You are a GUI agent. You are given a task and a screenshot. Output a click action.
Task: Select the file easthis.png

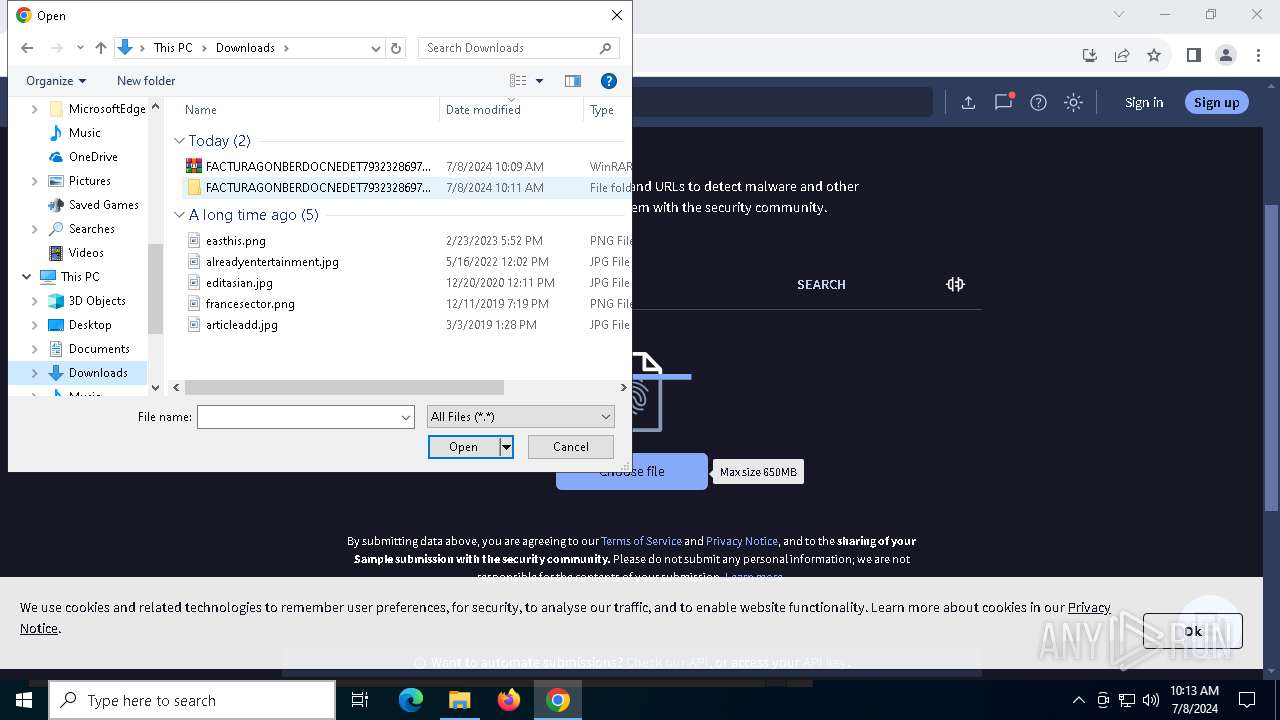pyautogui.click(x=235, y=241)
